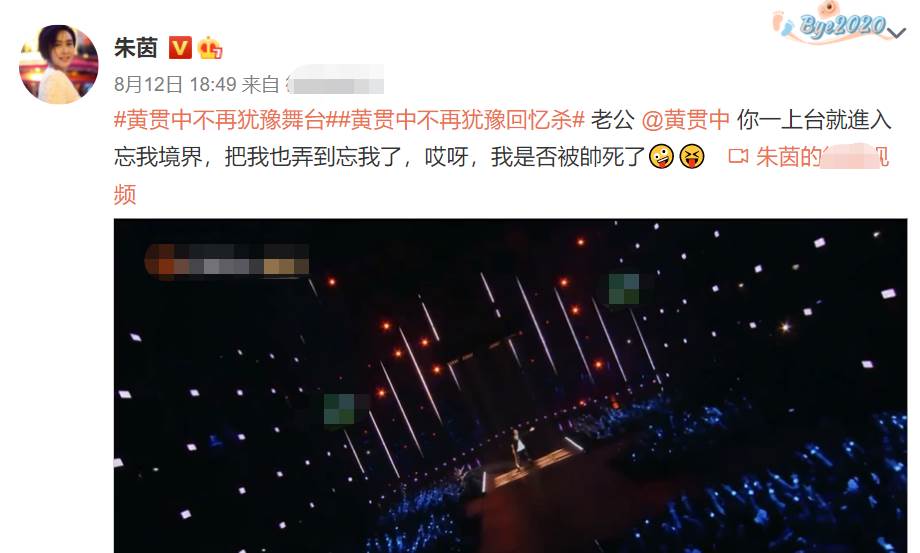Click the post body text 忘我境界
Image resolution: width=920 pixels, height=553 pixels.
[x=158, y=157]
